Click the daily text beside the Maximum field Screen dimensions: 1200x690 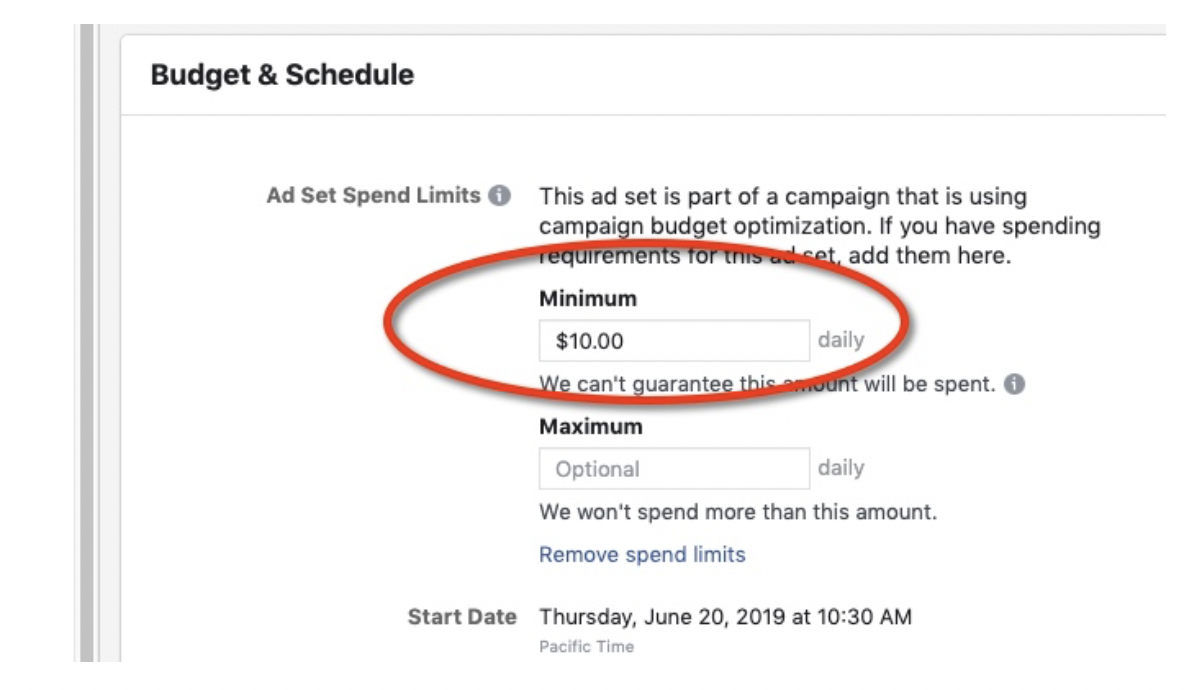841,468
